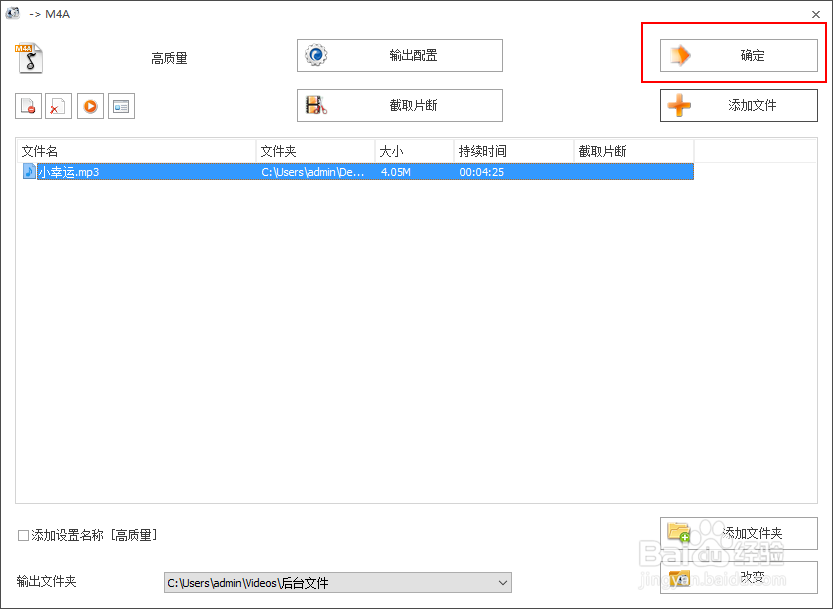The image size is (833, 609).
Task: Enable the 添加设置名称 [高质量] checkbox
Action: (23, 535)
